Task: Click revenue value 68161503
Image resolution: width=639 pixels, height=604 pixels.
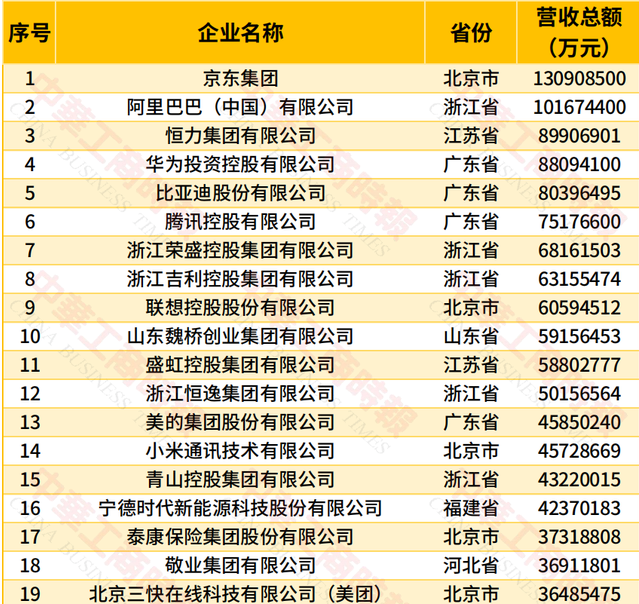Action: [580, 250]
